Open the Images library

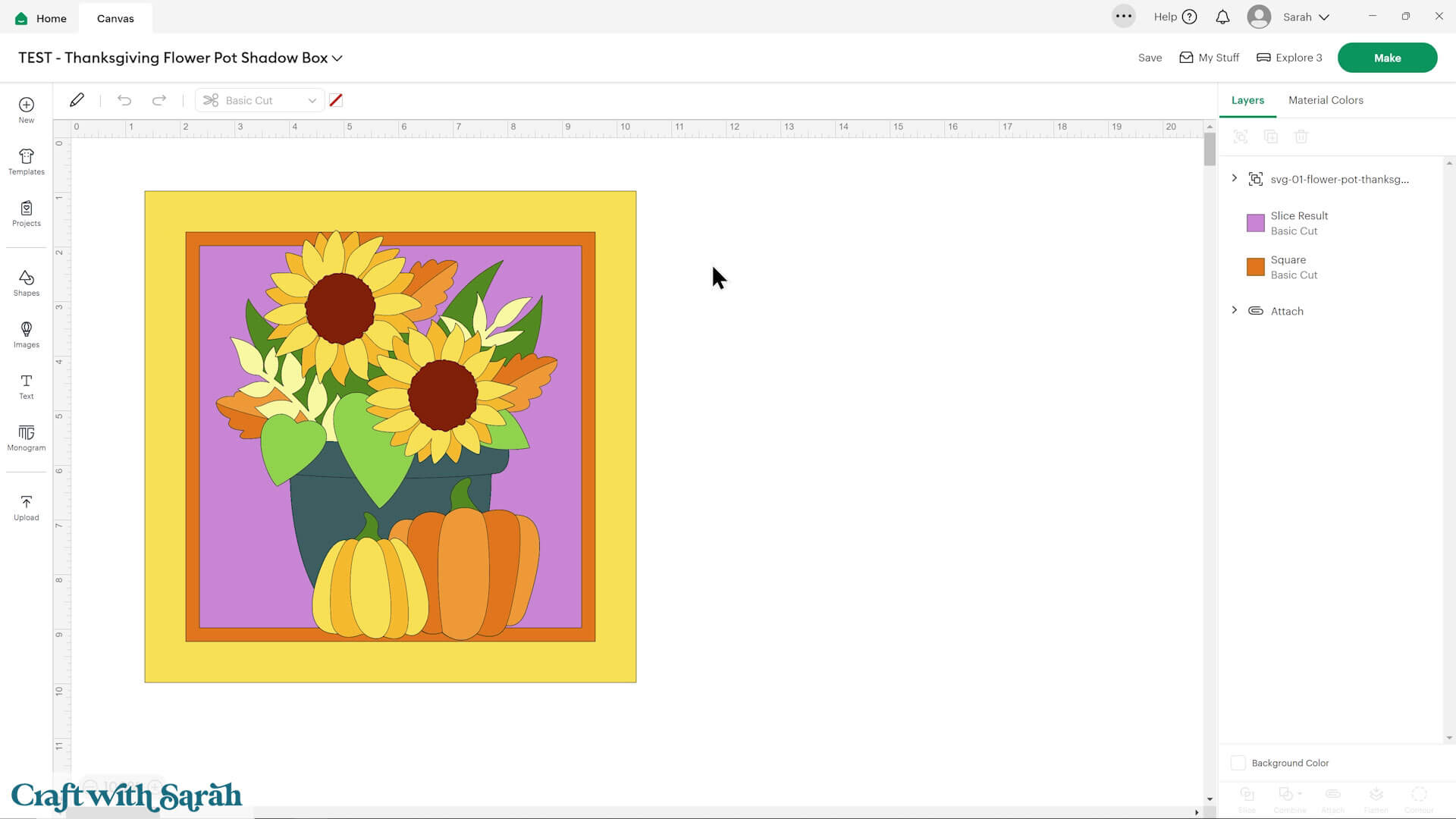pyautogui.click(x=27, y=334)
